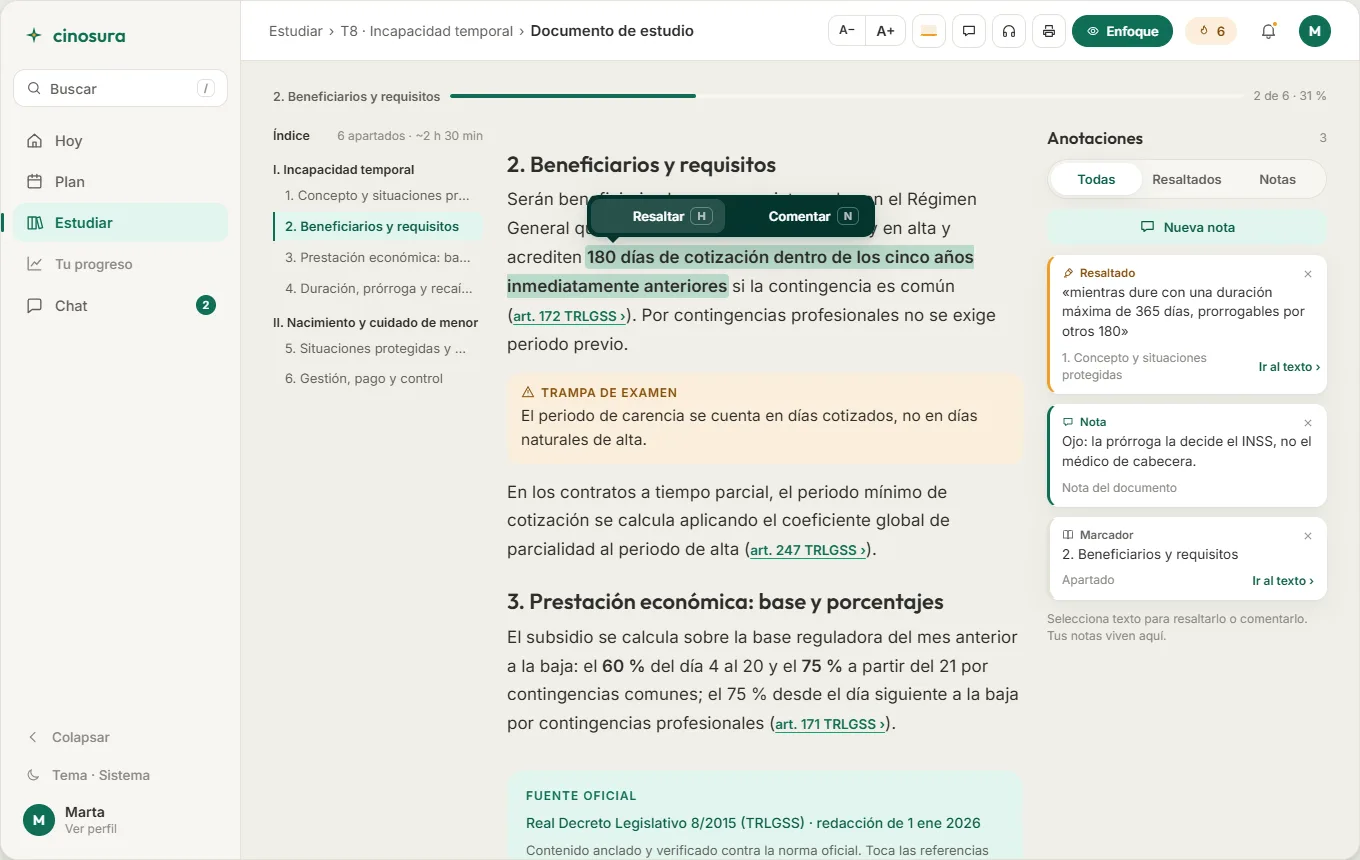The width and height of the screenshot is (1360, 860).
Task: Switch the Tema · Sistema theme setting
Action: coord(120,775)
